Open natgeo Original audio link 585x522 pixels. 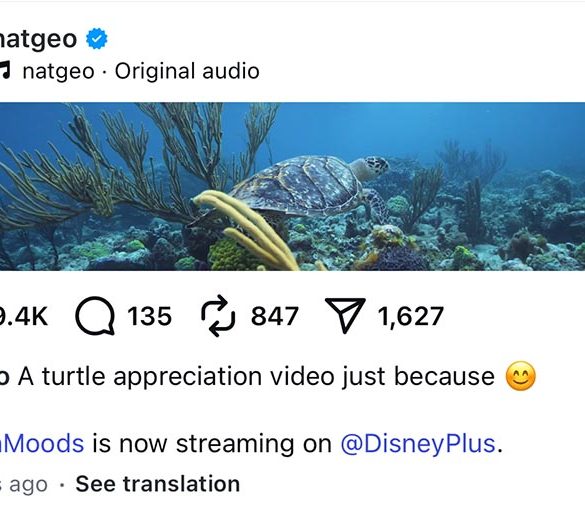[x=141, y=71]
